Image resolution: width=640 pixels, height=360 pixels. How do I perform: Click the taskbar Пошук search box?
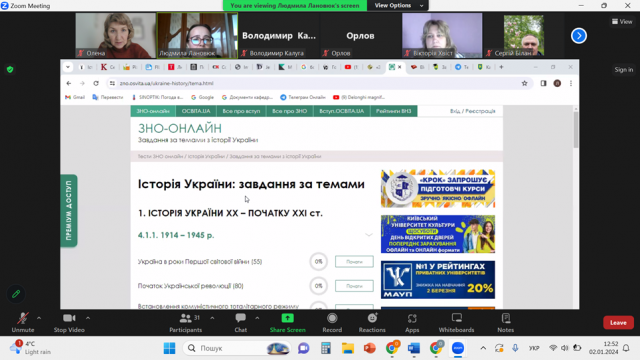pos(238,348)
